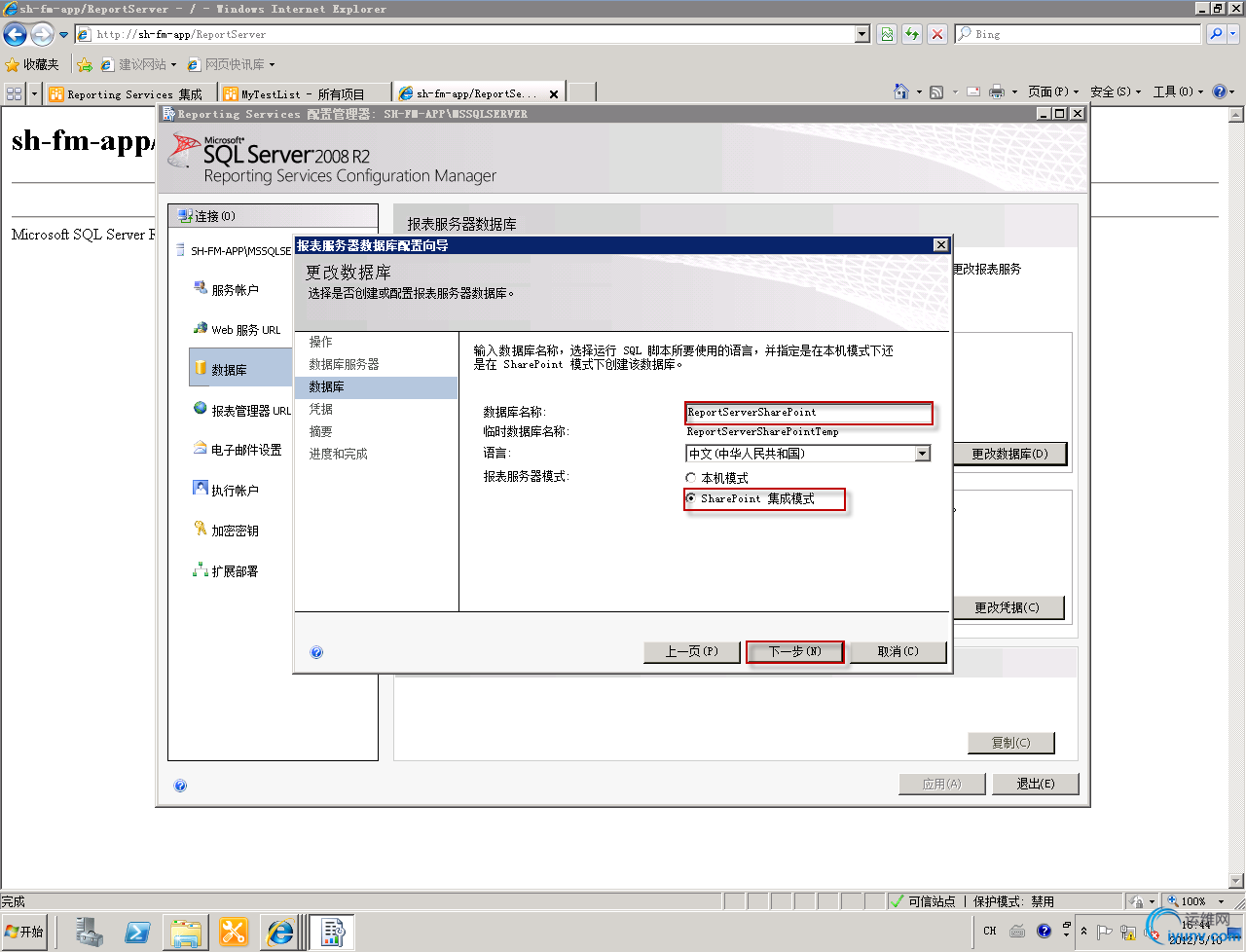Screen dimensions: 1246x952
Task: Switch to the MyTestList - 所有项目 tab
Action: point(304,93)
